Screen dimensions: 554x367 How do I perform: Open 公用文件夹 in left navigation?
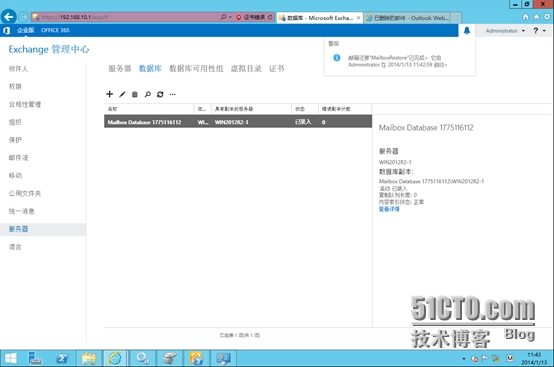pos(25,193)
